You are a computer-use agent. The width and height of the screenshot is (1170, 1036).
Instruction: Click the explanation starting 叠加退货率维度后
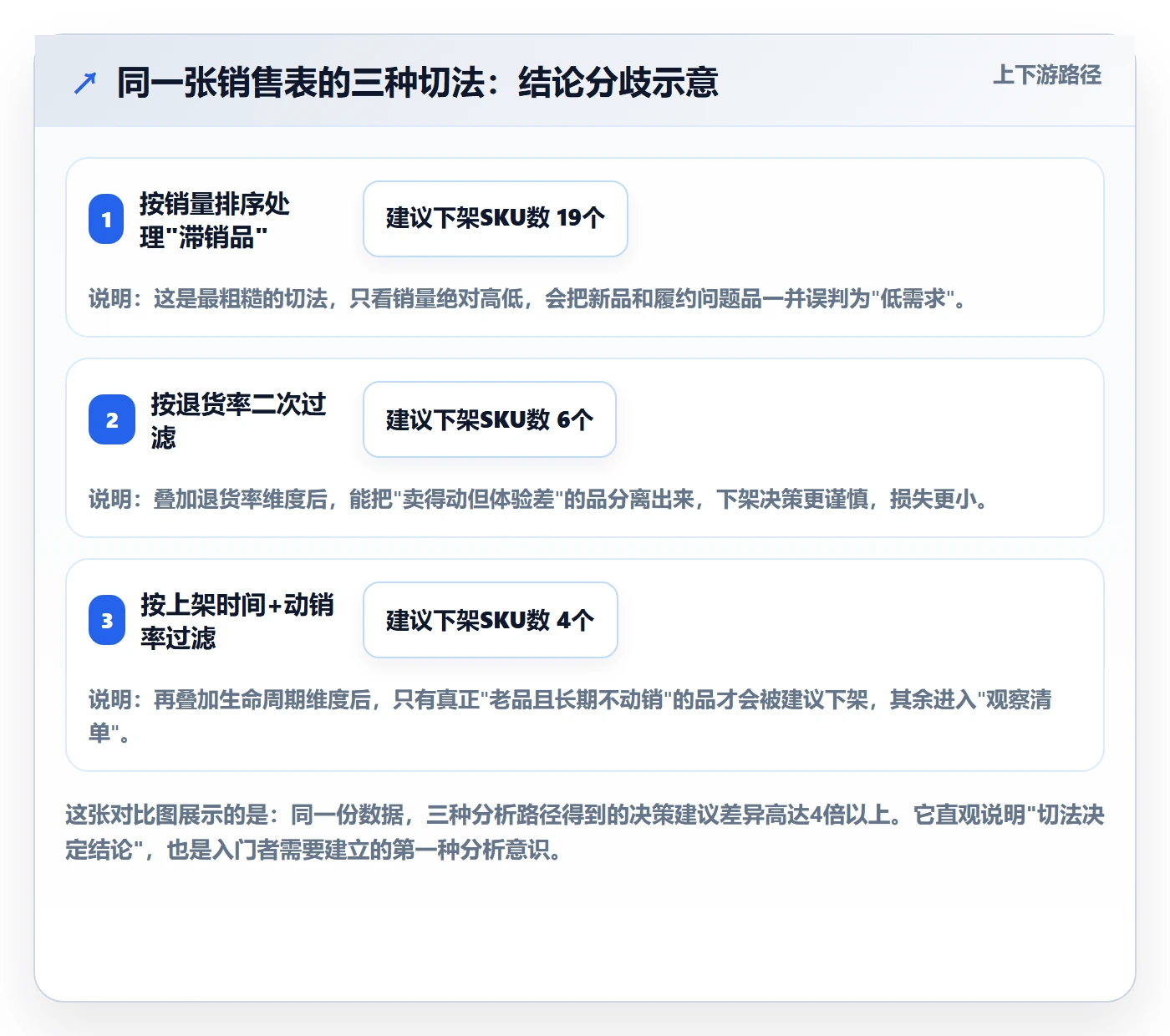pyautogui.click(x=539, y=499)
